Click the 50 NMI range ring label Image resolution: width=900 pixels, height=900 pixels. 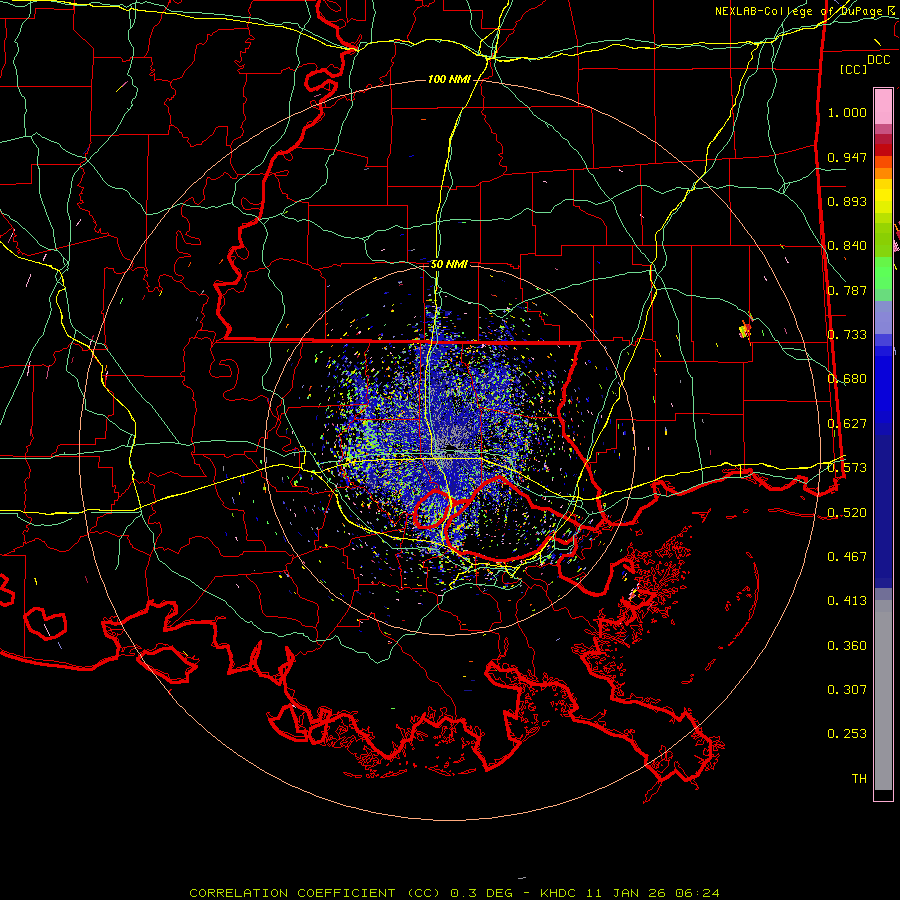coord(449,265)
